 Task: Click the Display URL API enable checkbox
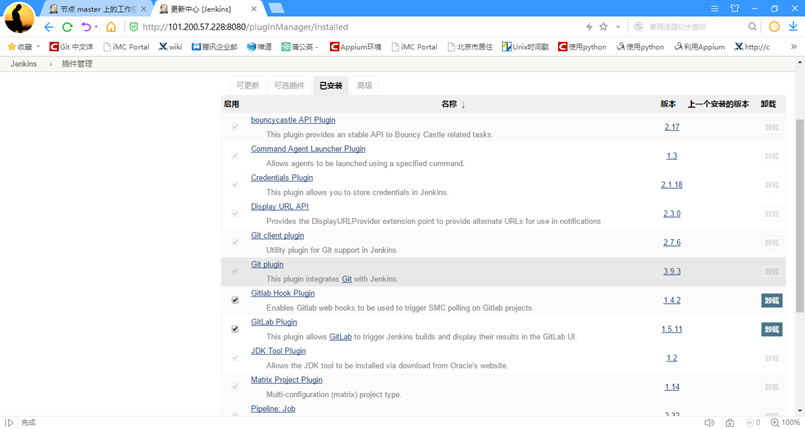[x=235, y=213]
